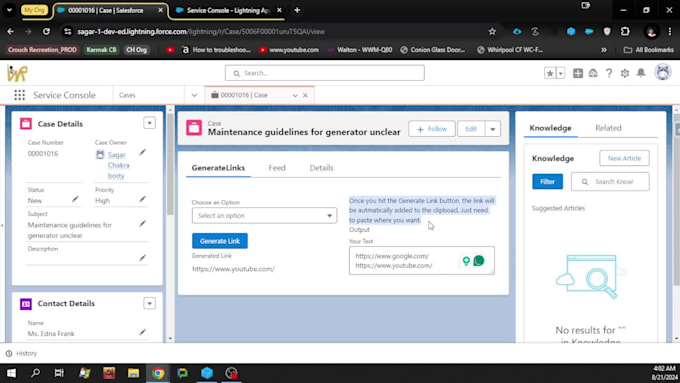The height and width of the screenshot is (383, 680).
Task: Switch to Service Console browser tab
Action: tap(228, 10)
